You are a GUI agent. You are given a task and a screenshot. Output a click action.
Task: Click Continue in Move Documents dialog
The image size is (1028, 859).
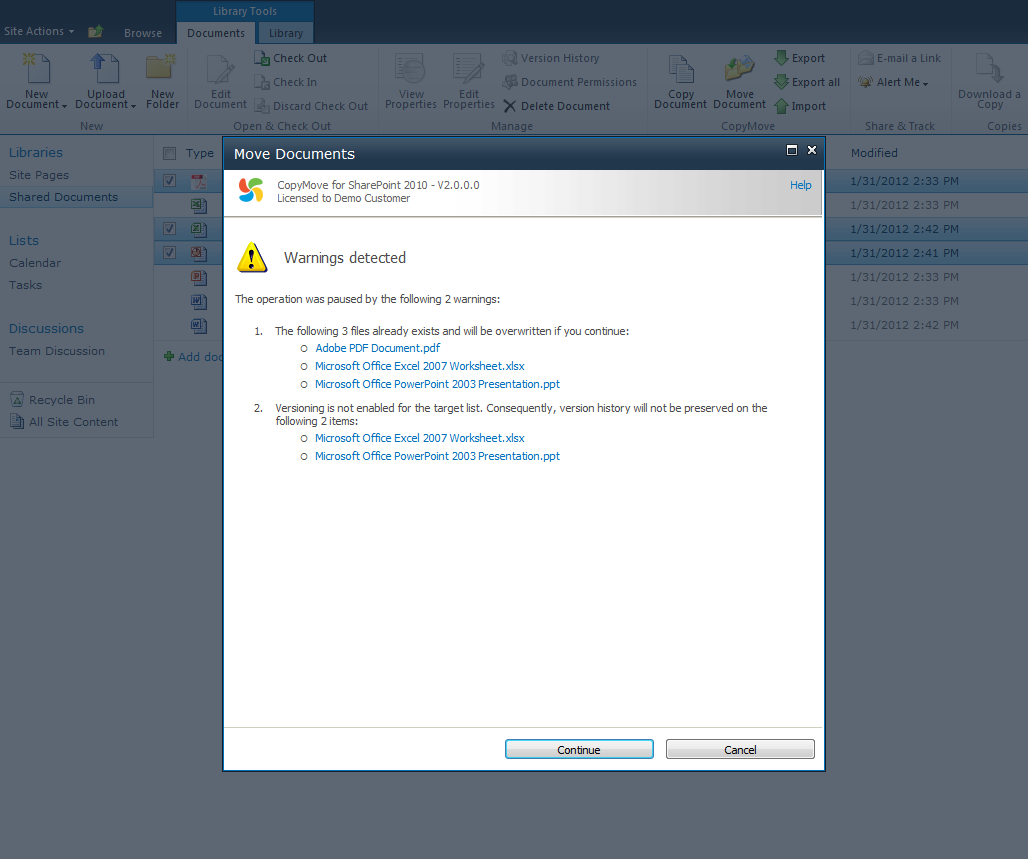point(579,749)
